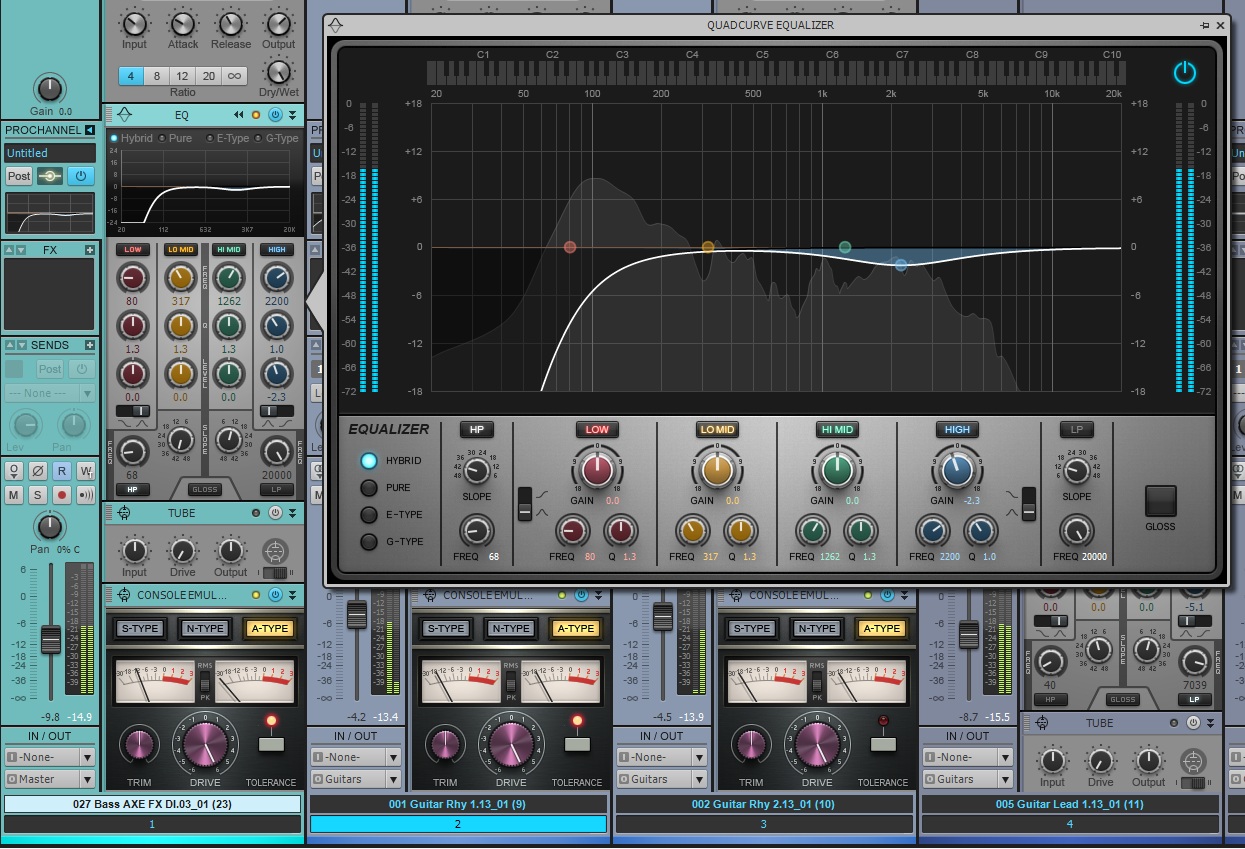Expand the EQ module options chevron
Viewport: 1245px width, 849px height.
(292, 115)
